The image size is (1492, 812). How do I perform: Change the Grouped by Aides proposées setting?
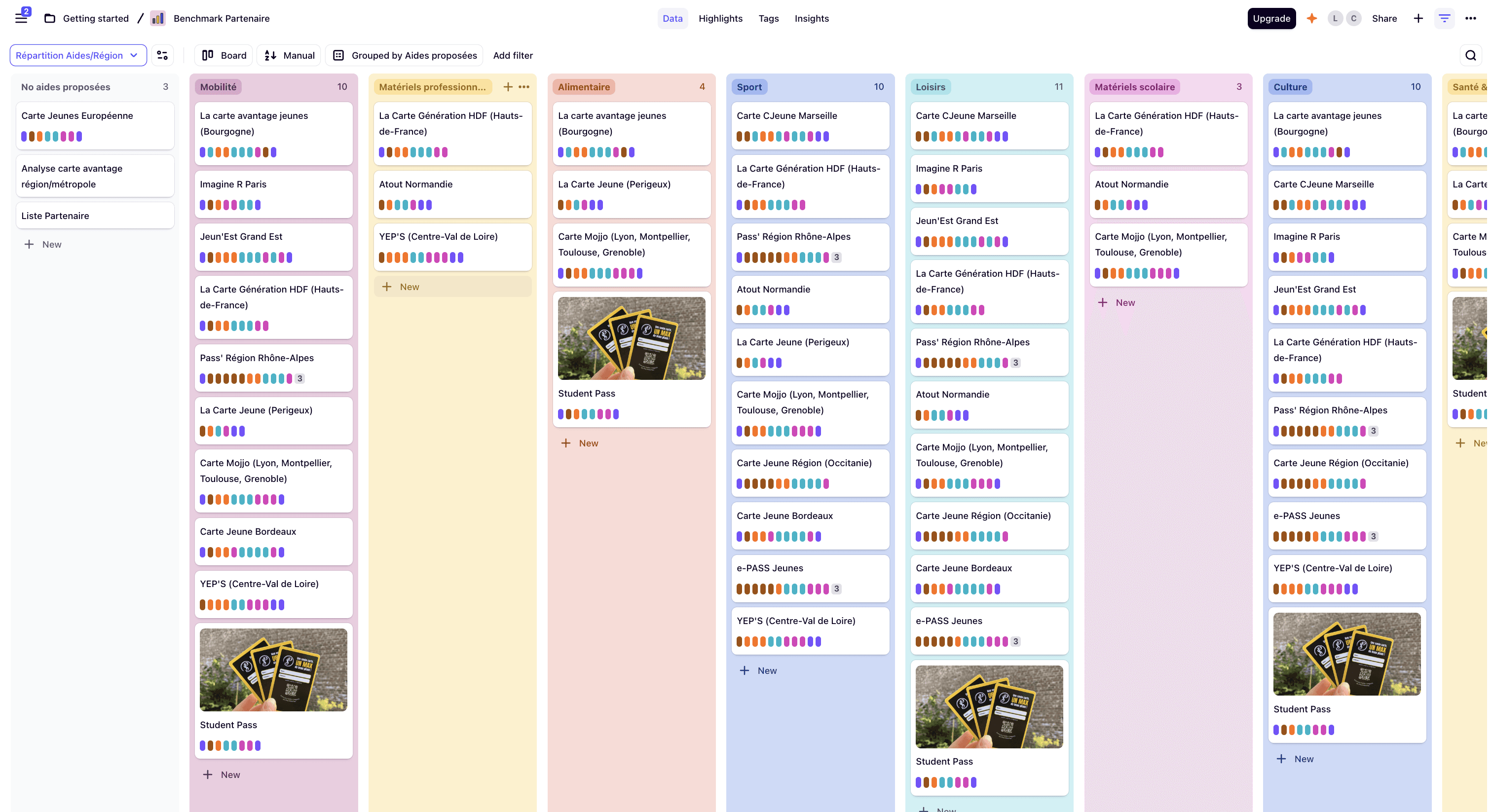coord(405,55)
